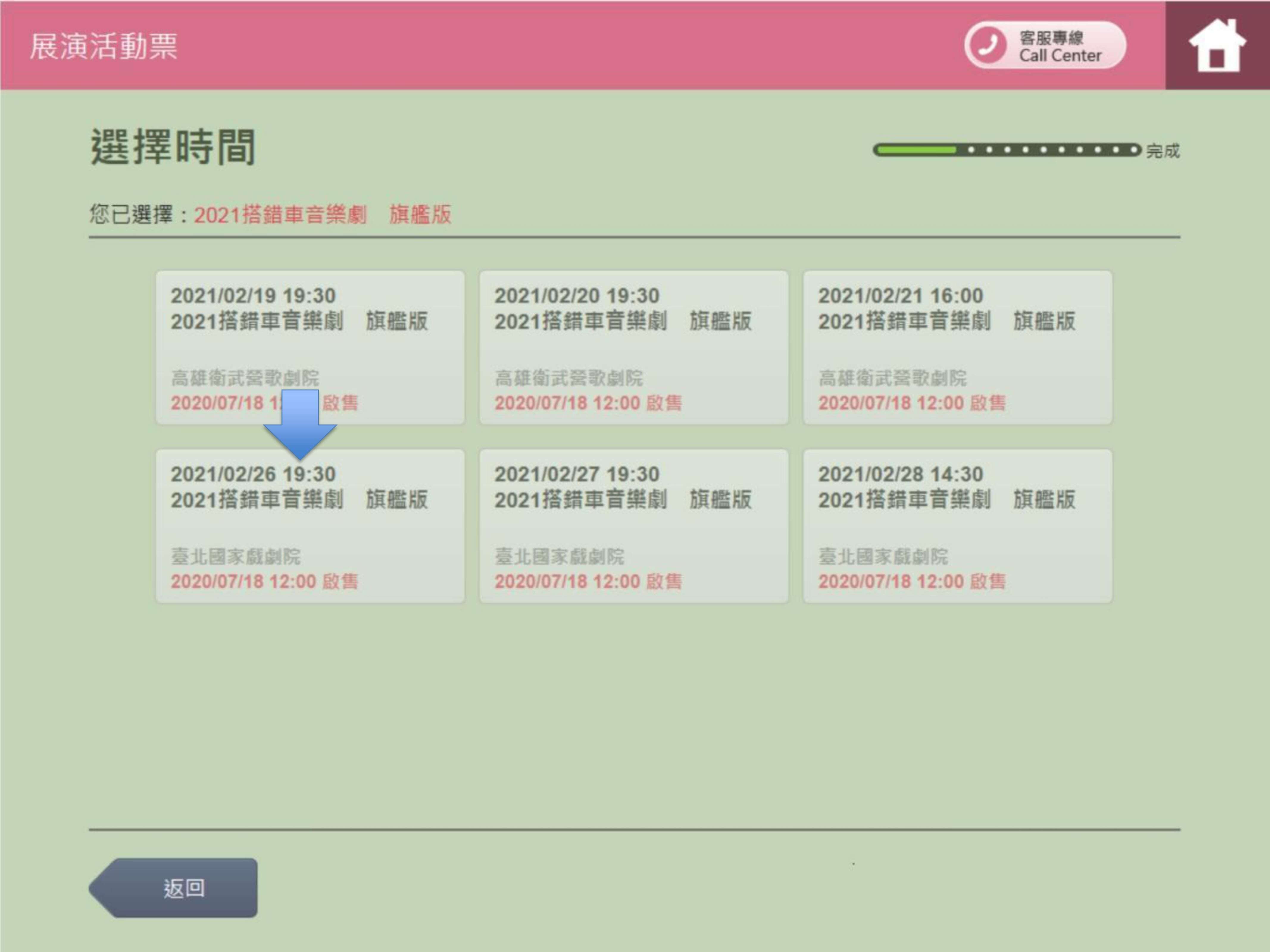The width and height of the screenshot is (1270, 952).
Task: Click venue 臺北國家戲劇院 on the 02/27 card
Action: coord(560,557)
